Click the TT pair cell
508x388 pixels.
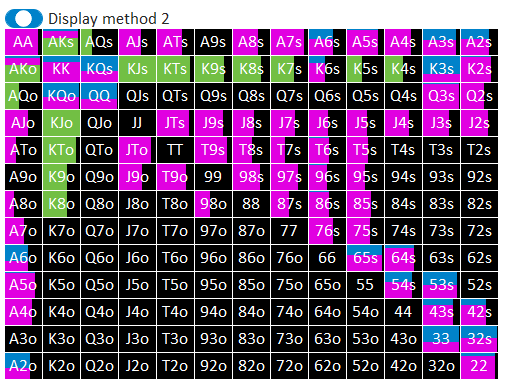(x=175, y=150)
